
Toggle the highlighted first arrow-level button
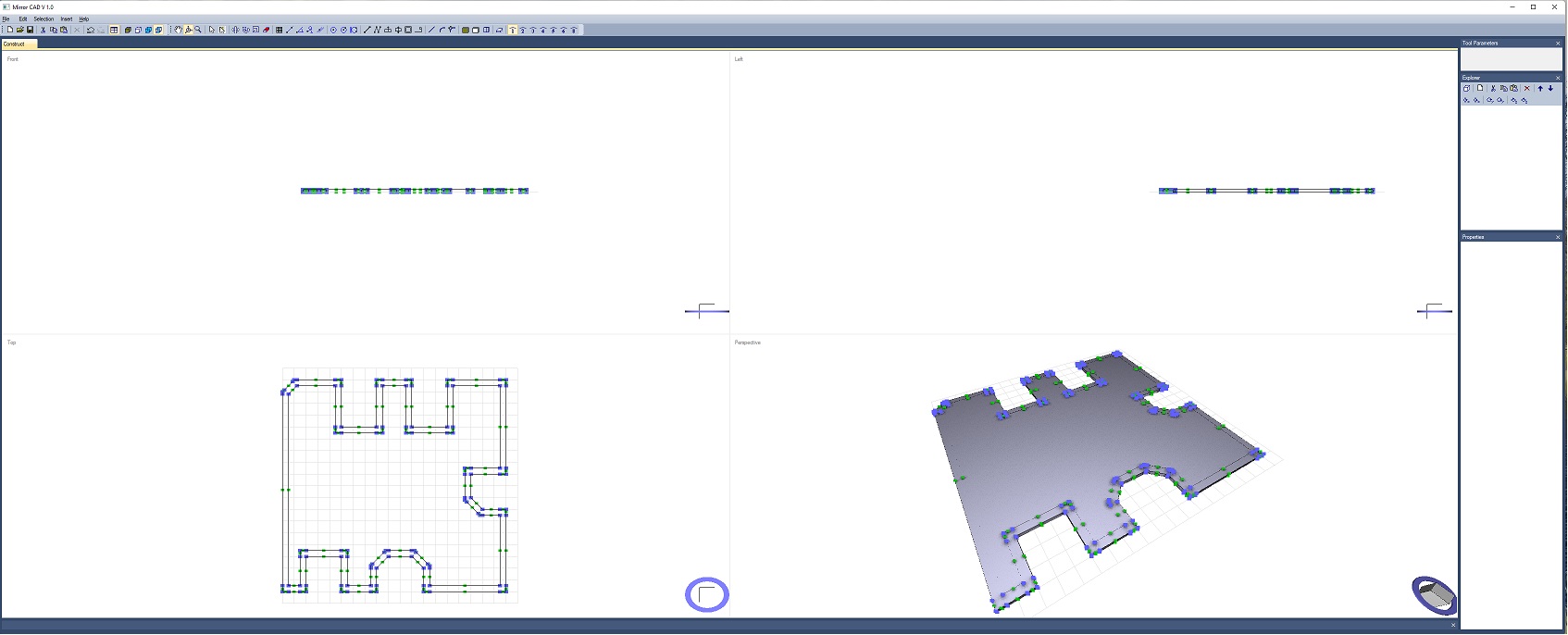[513, 30]
